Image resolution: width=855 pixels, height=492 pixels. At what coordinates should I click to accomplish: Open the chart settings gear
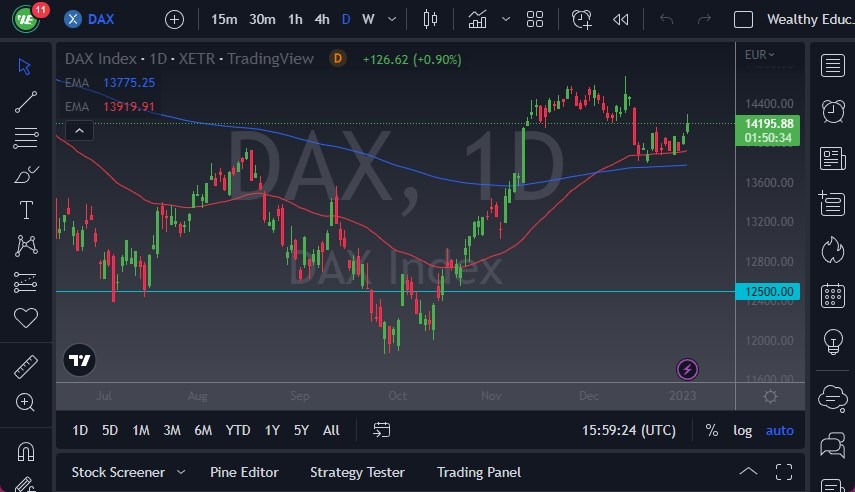pyautogui.click(x=770, y=397)
